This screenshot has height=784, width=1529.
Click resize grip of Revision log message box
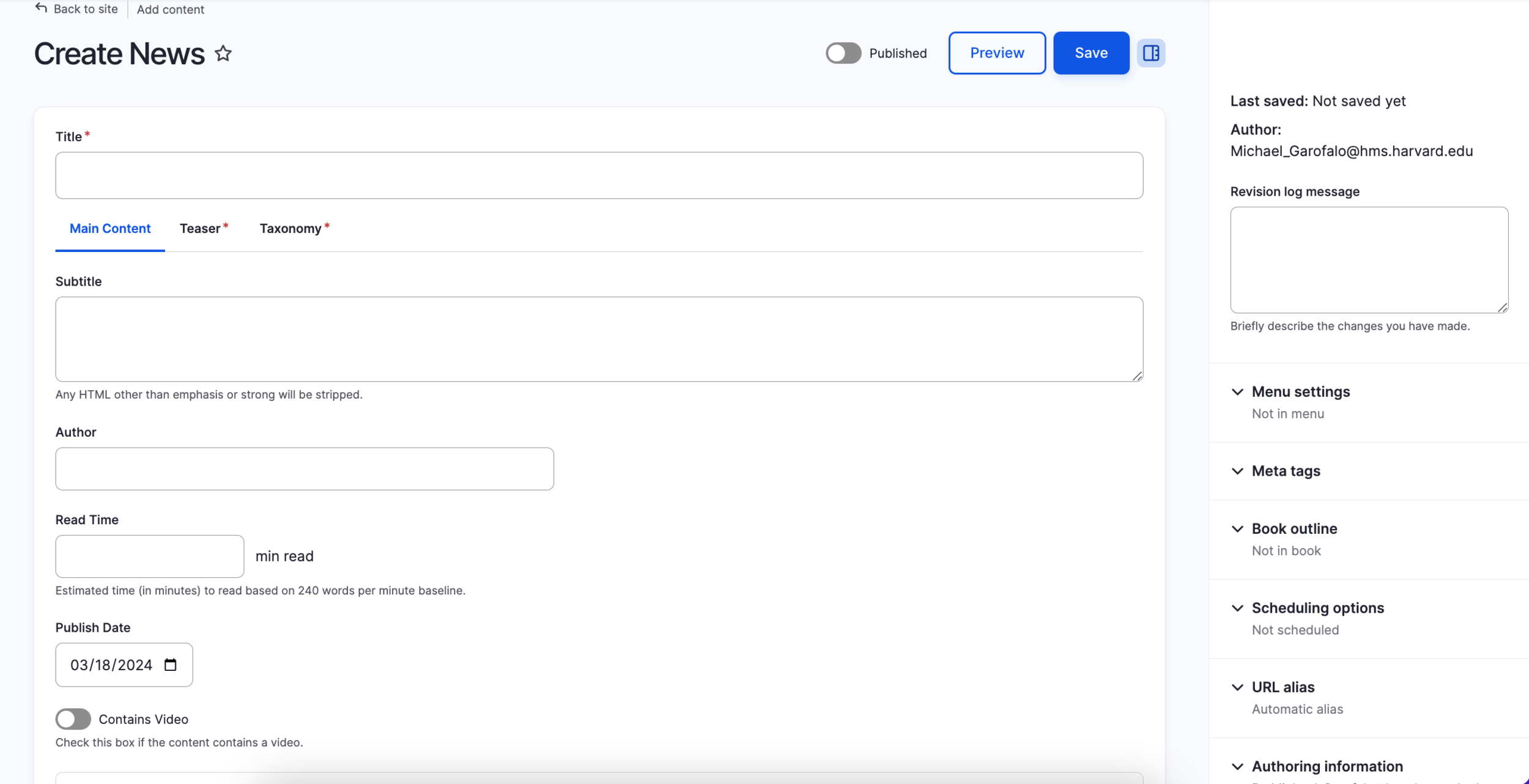1502,308
